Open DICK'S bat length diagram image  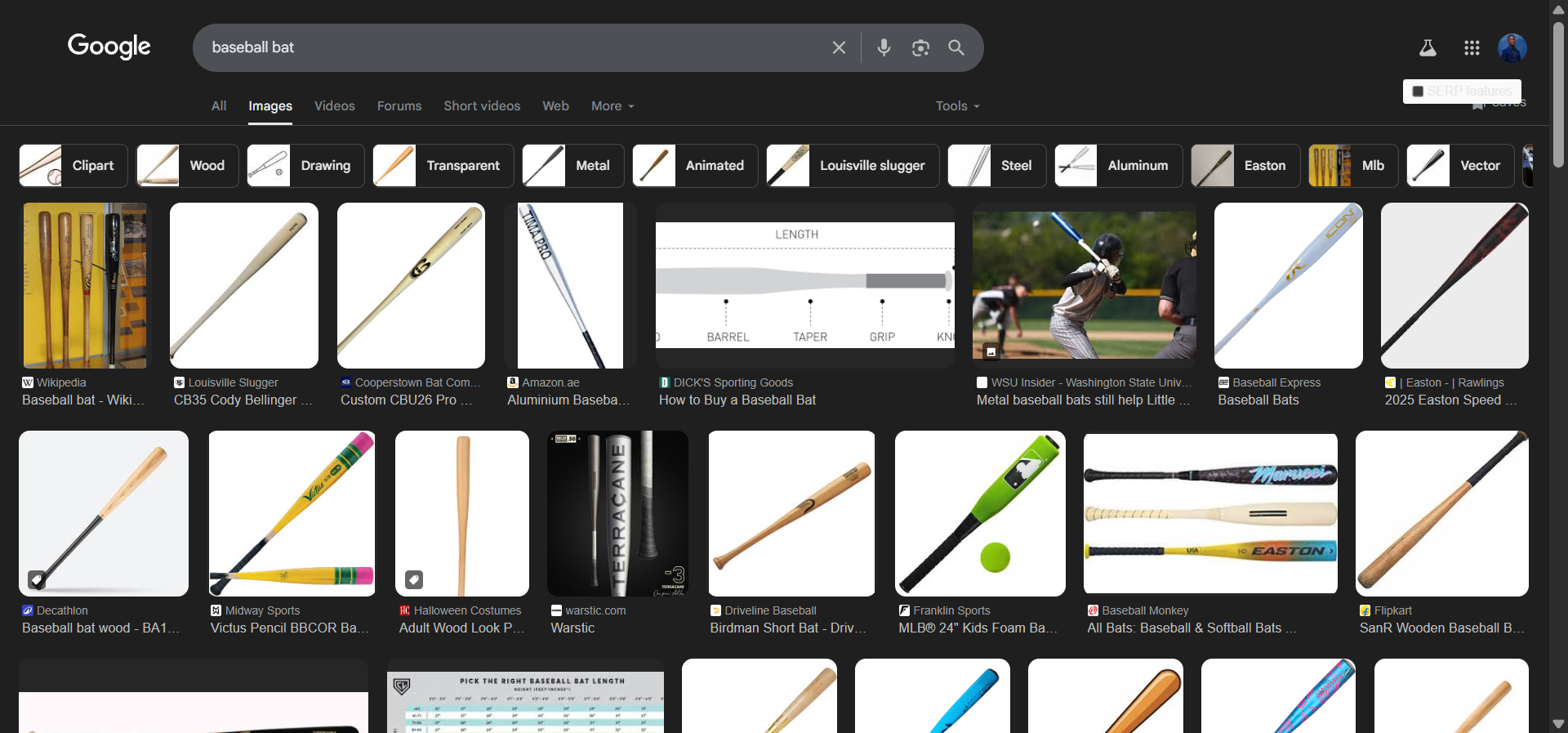805,285
